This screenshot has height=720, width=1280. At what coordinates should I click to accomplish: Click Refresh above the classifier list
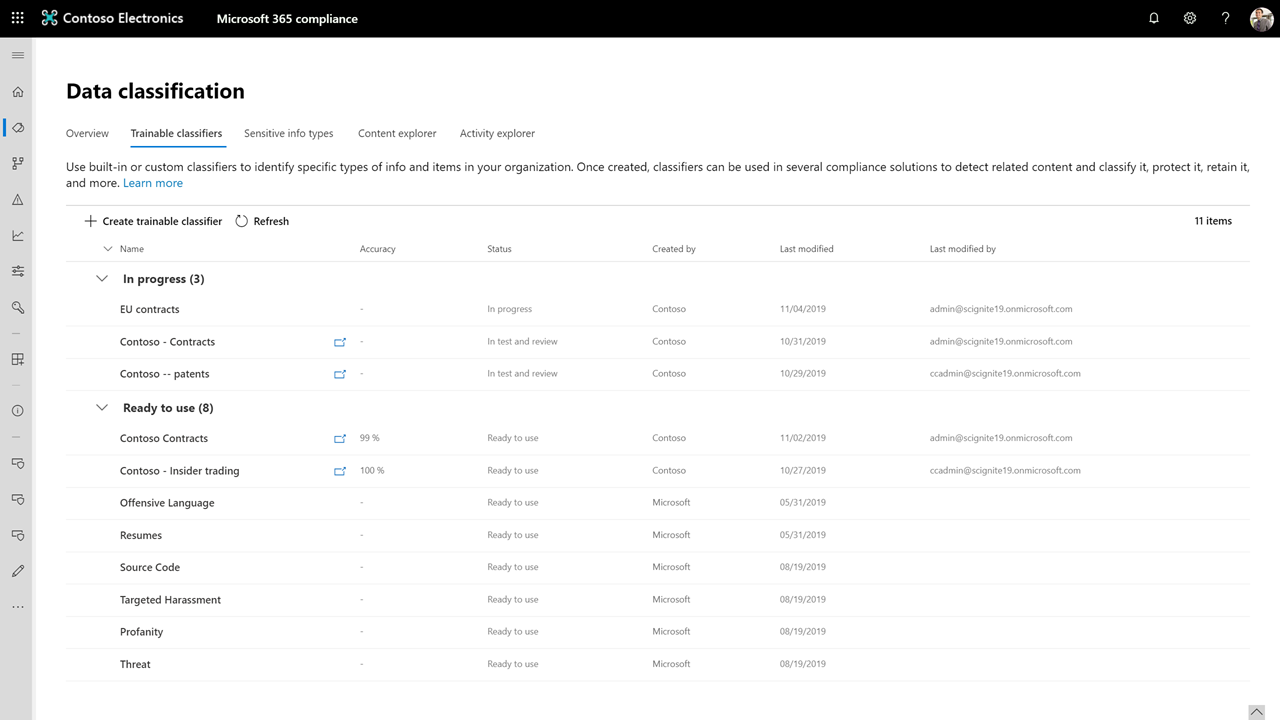coord(262,221)
